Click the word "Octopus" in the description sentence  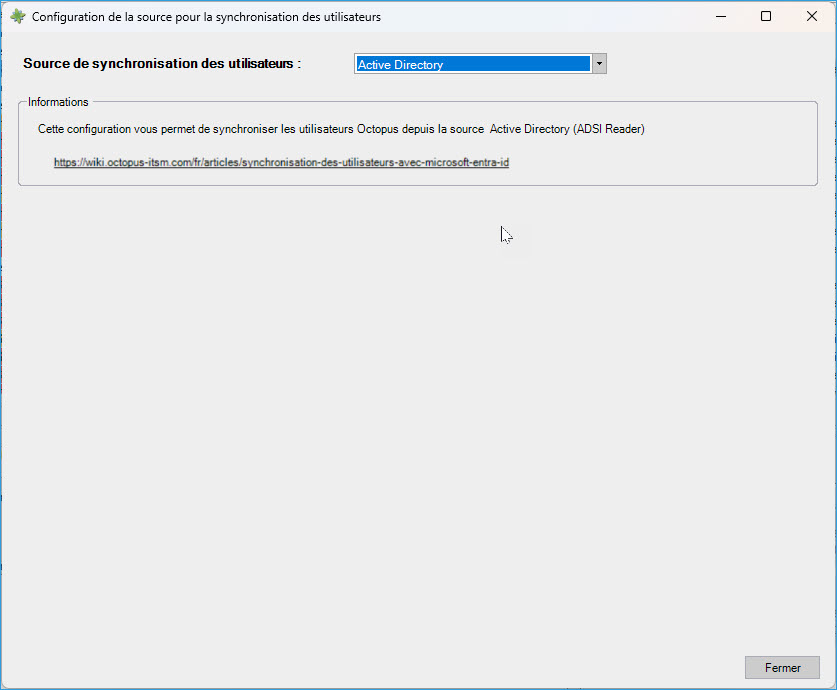pyautogui.click(x=377, y=129)
